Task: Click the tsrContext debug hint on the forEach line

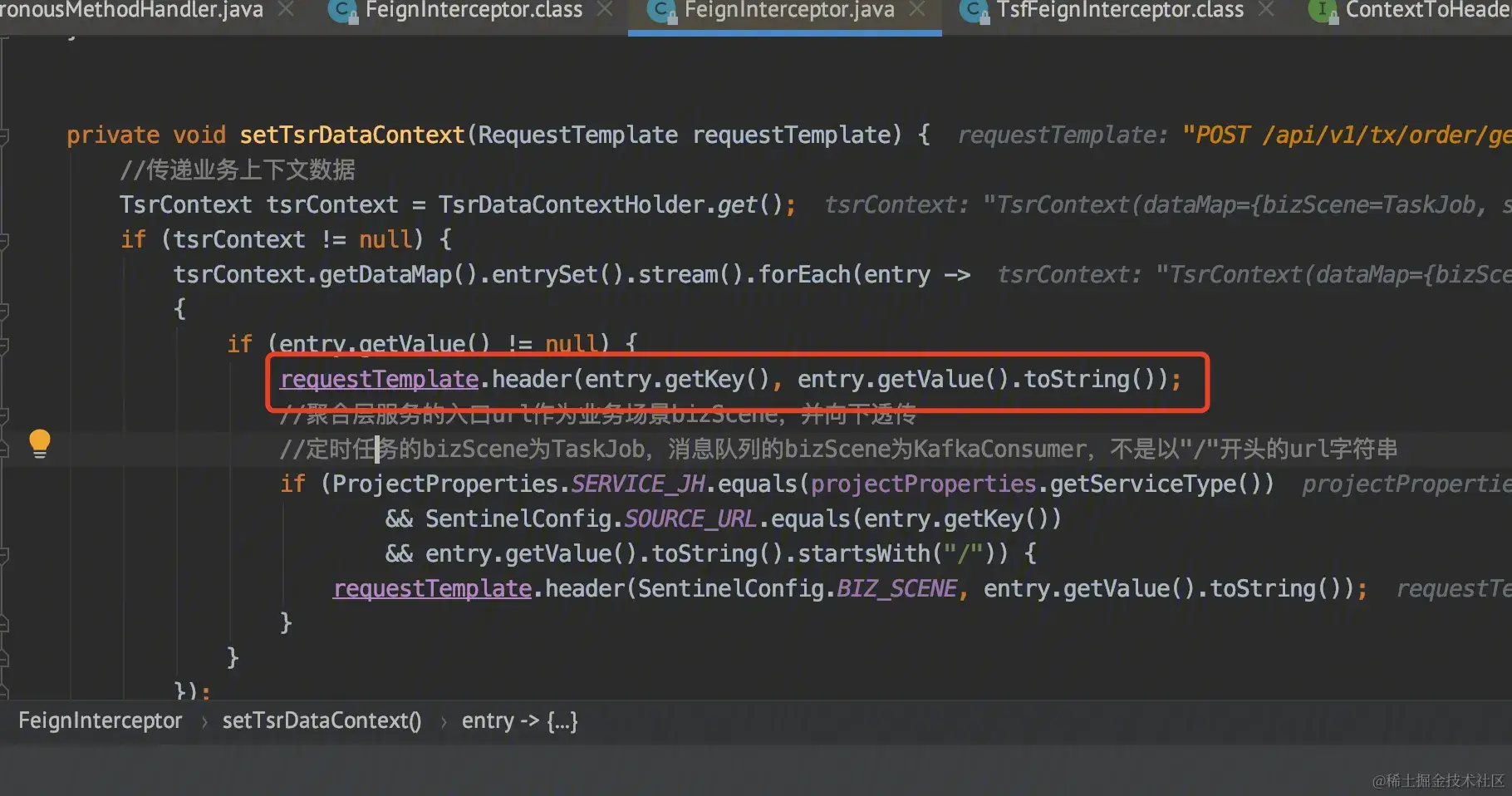Action: (x=1254, y=274)
